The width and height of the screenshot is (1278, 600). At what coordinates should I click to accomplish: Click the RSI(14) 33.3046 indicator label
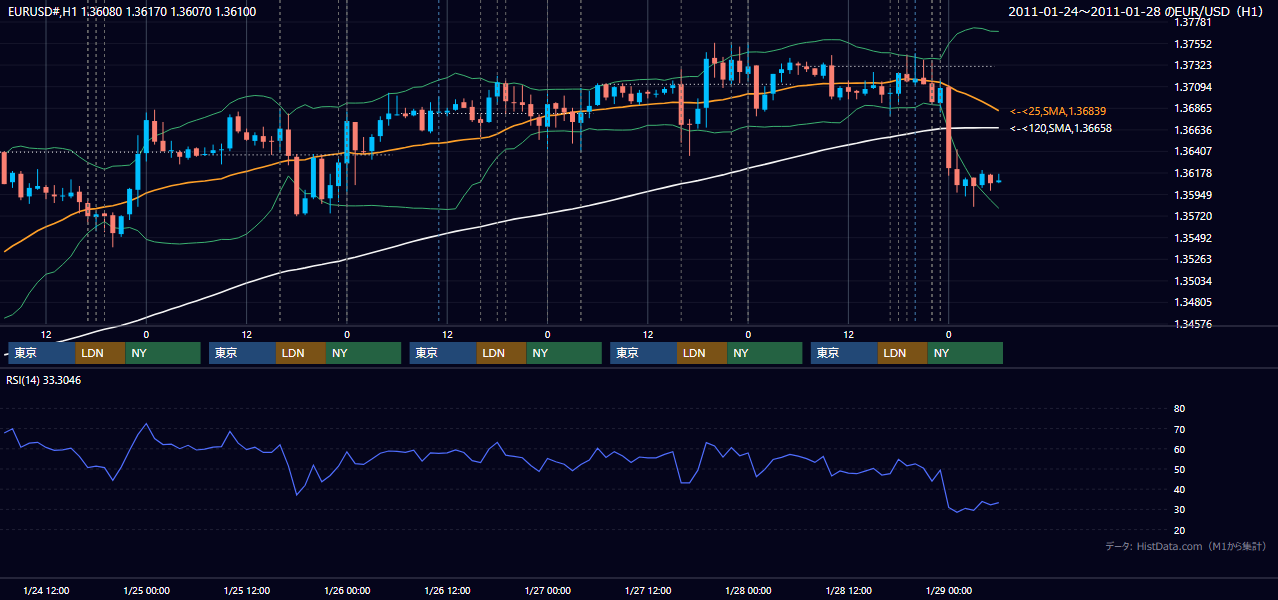[44, 380]
